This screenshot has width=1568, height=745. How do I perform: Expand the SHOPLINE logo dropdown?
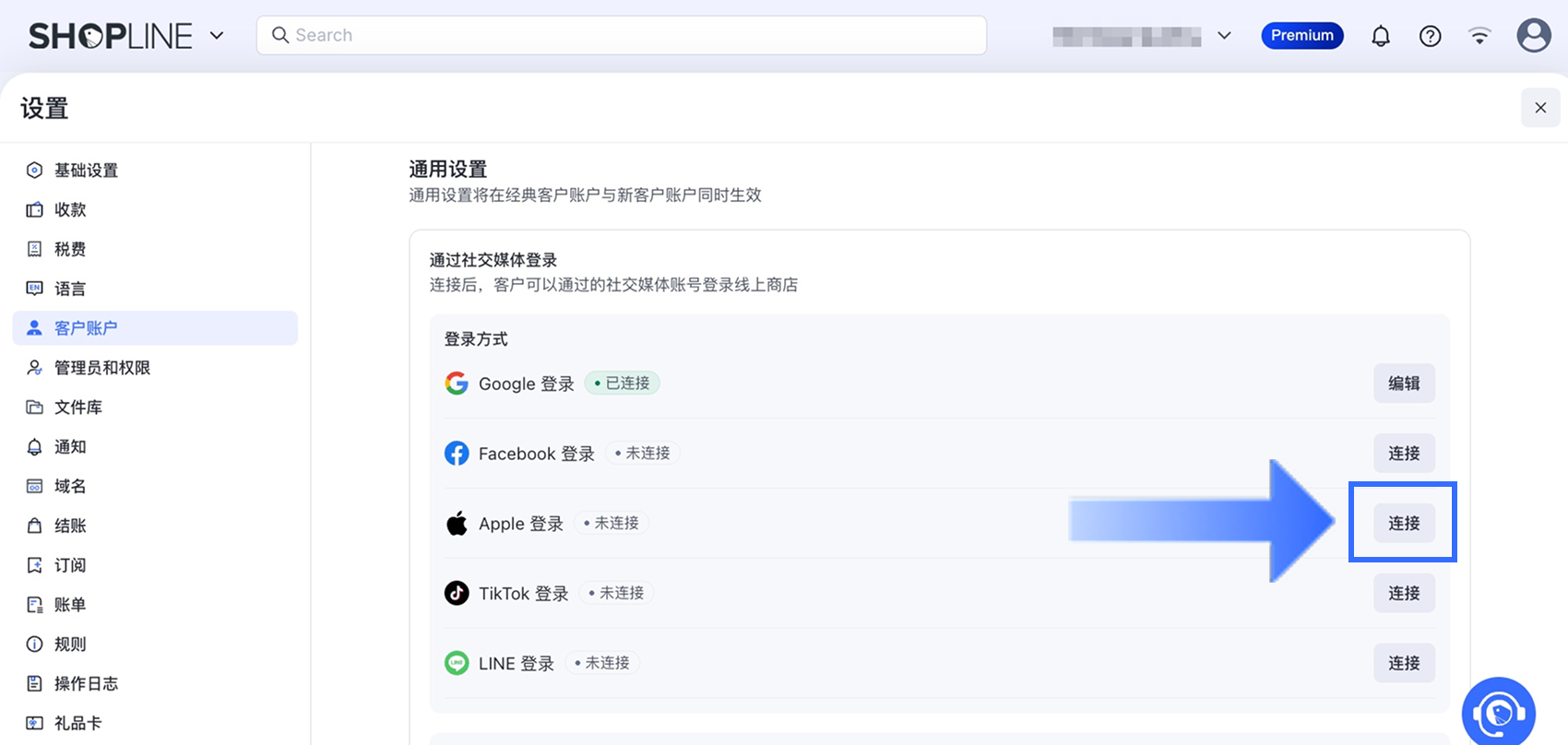click(x=217, y=36)
